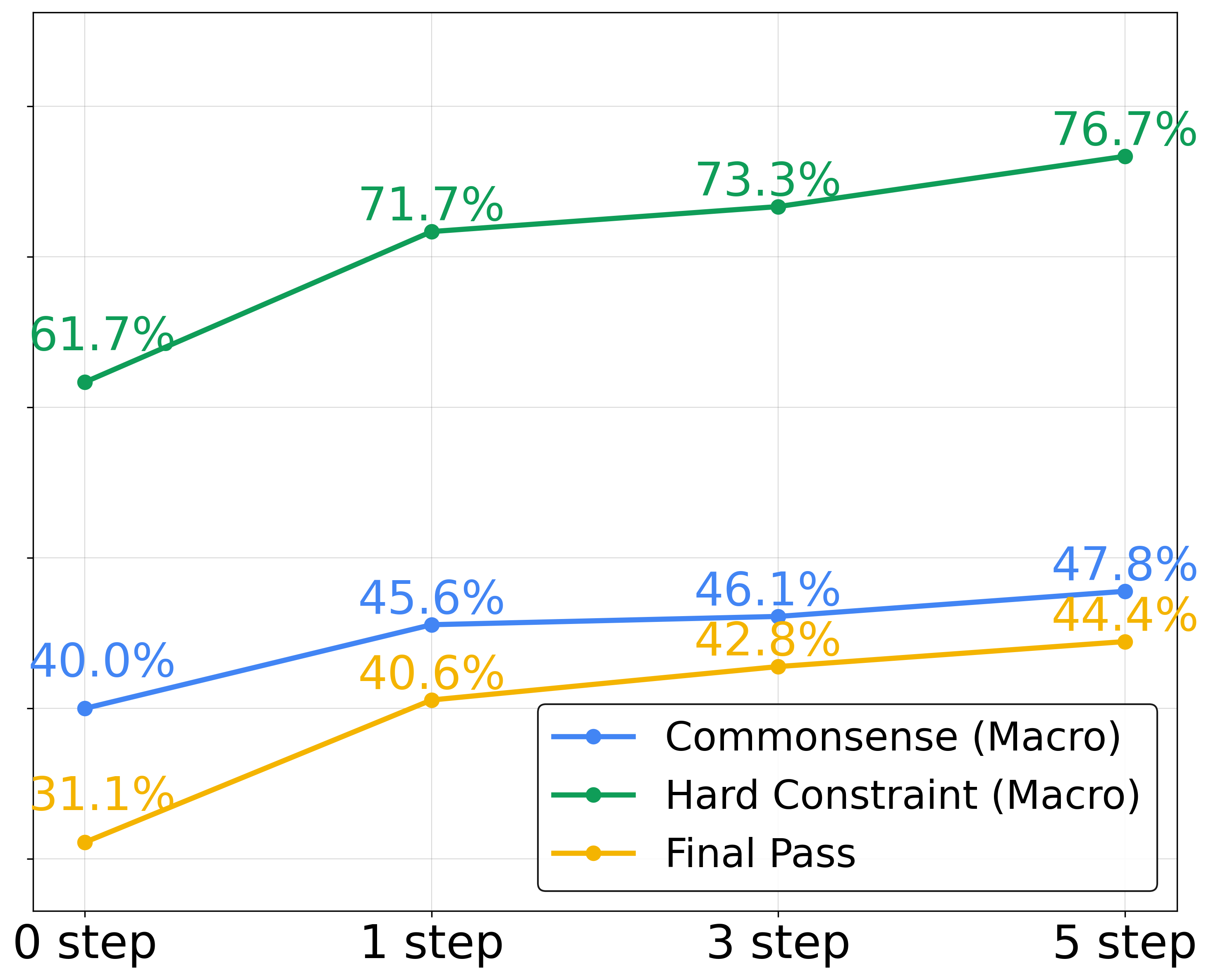Viewport: 1211px width, 980px height.
Task: Click the blue data point at 5 step
Action: tap(1125, 592)
